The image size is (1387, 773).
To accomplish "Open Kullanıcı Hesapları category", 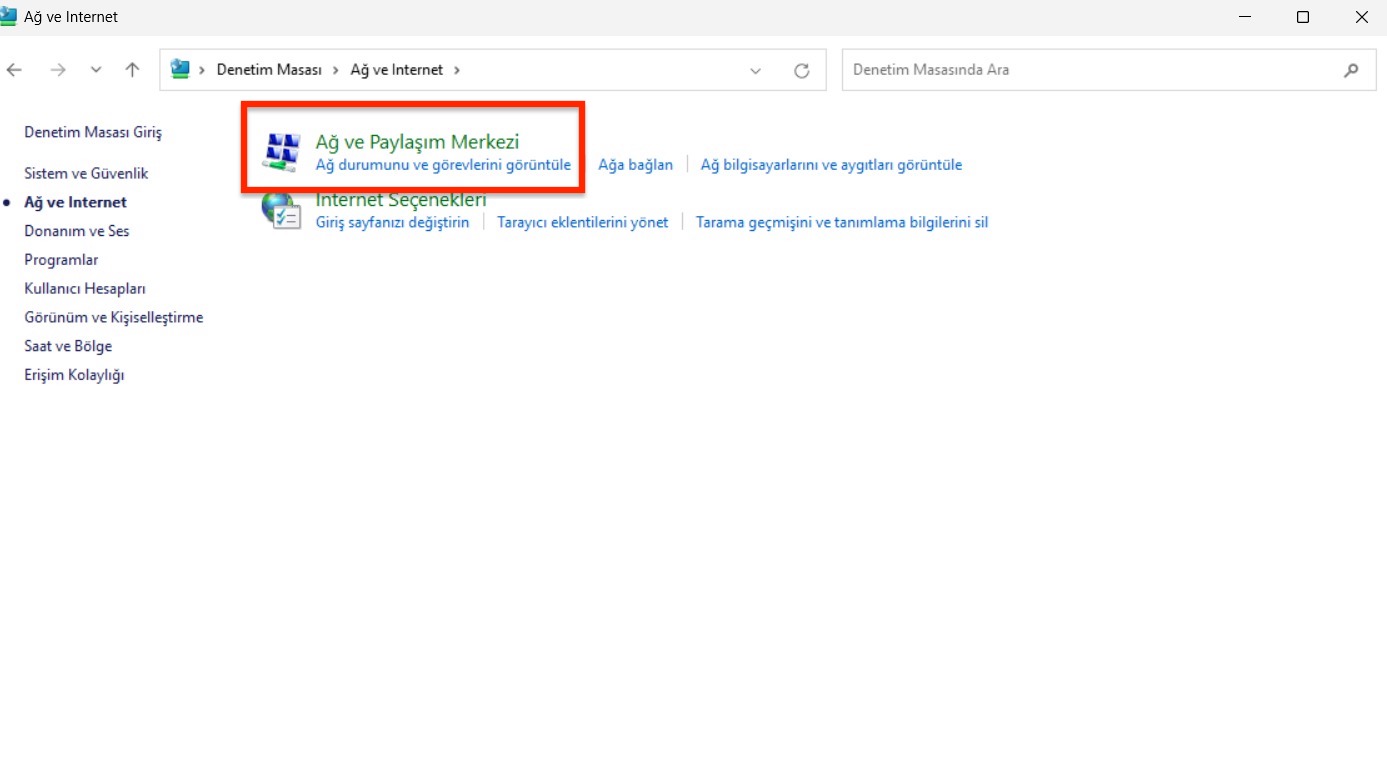I will [85, 289].
